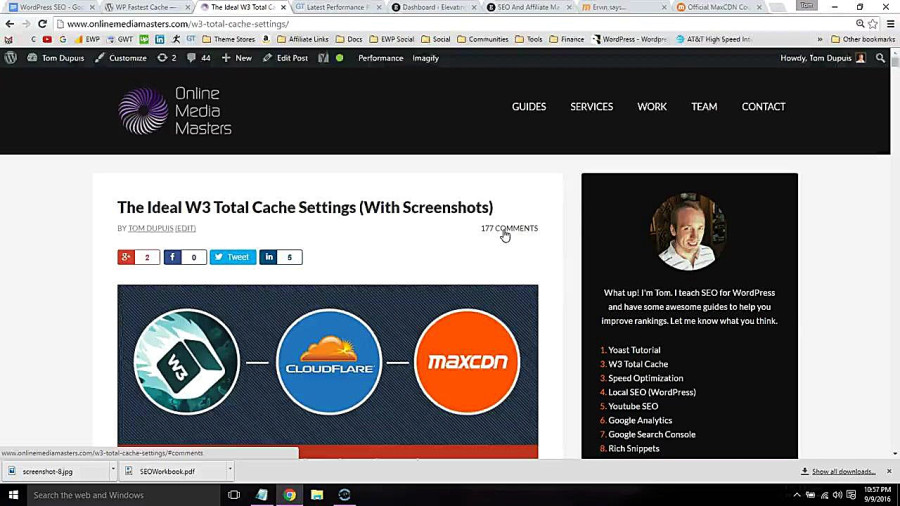Open the SERVICES menu

pyautogui.click(x=591, y=107)
